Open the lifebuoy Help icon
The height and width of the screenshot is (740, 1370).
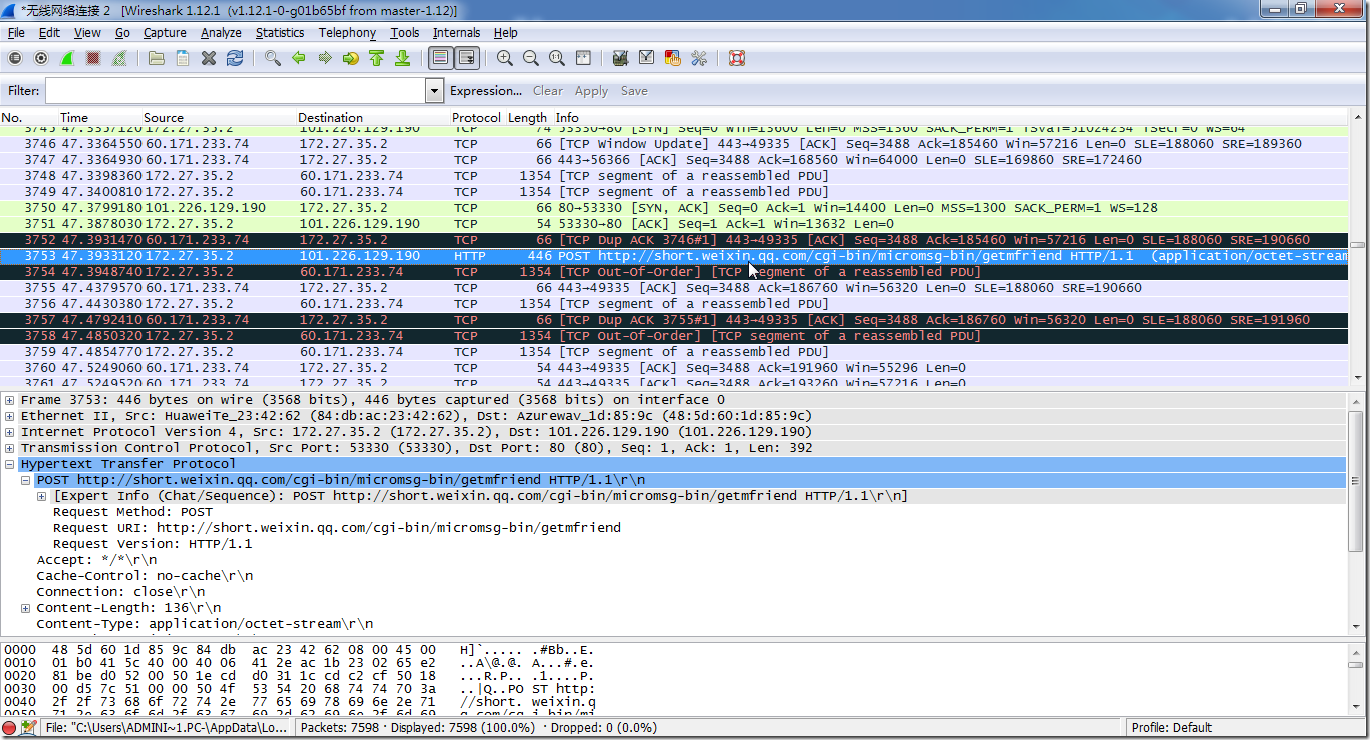(737, 58)
